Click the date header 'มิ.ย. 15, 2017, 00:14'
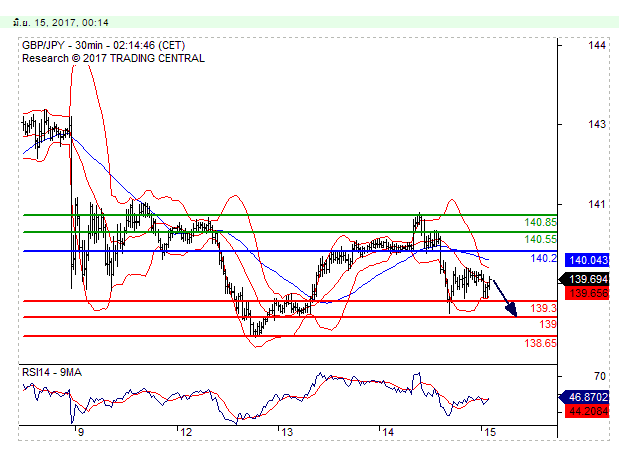619x452 pixels. tap(60, 23)
